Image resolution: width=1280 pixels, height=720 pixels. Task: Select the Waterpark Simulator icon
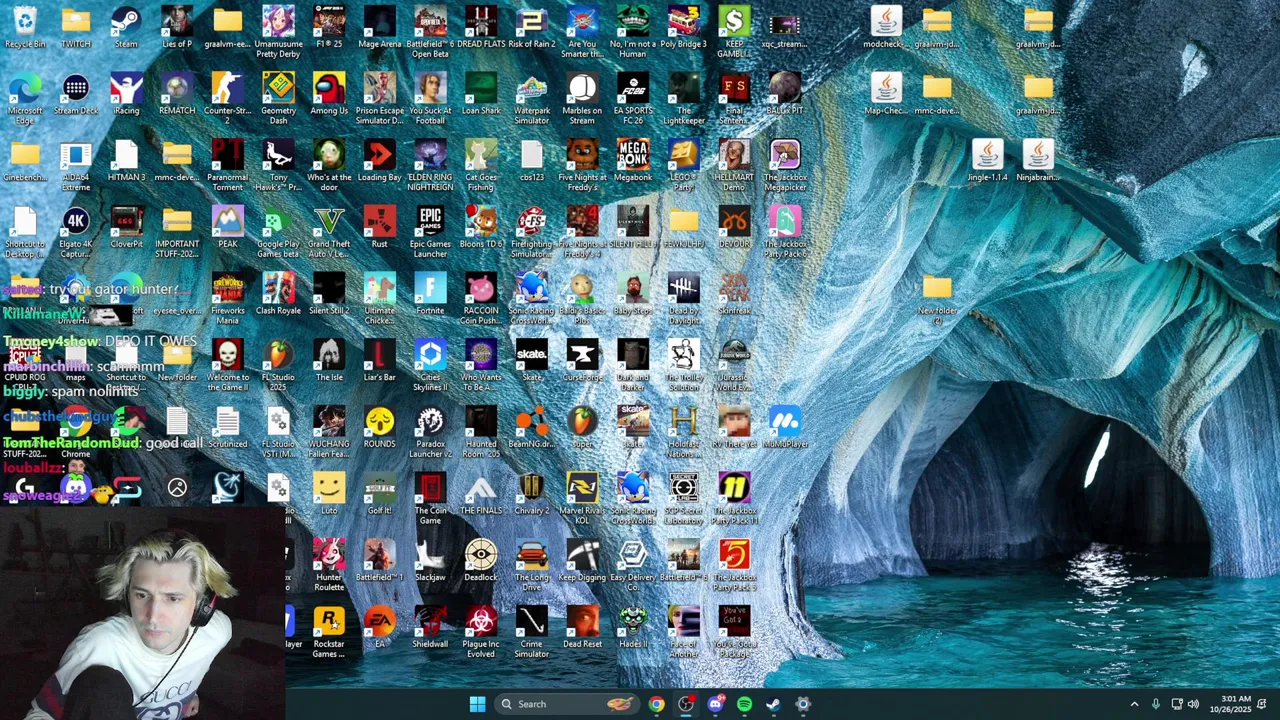pyautogui.click(x=531, y=99)
